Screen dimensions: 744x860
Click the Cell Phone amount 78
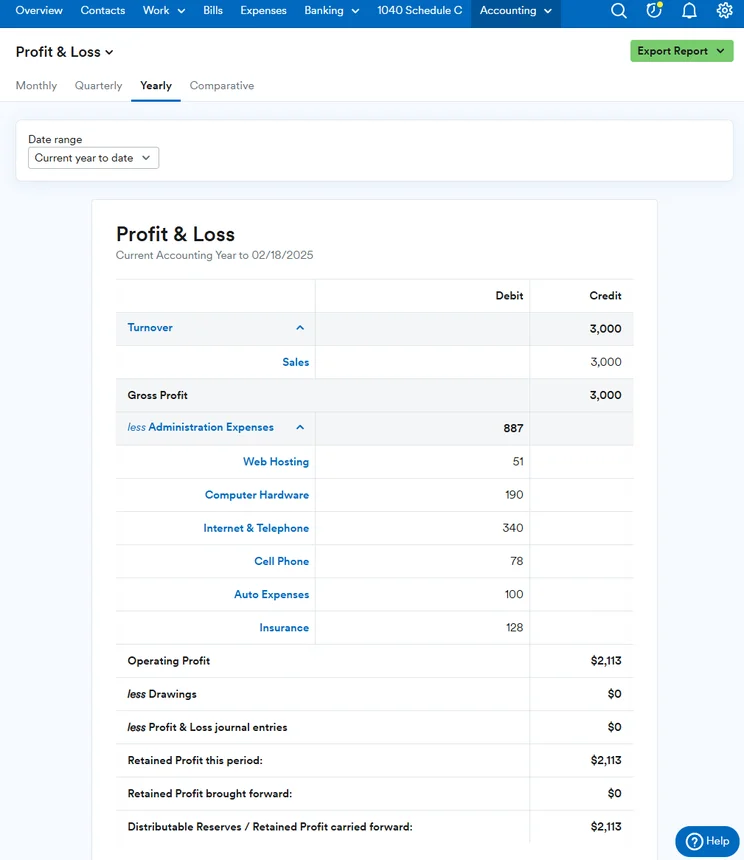(516, 561)
